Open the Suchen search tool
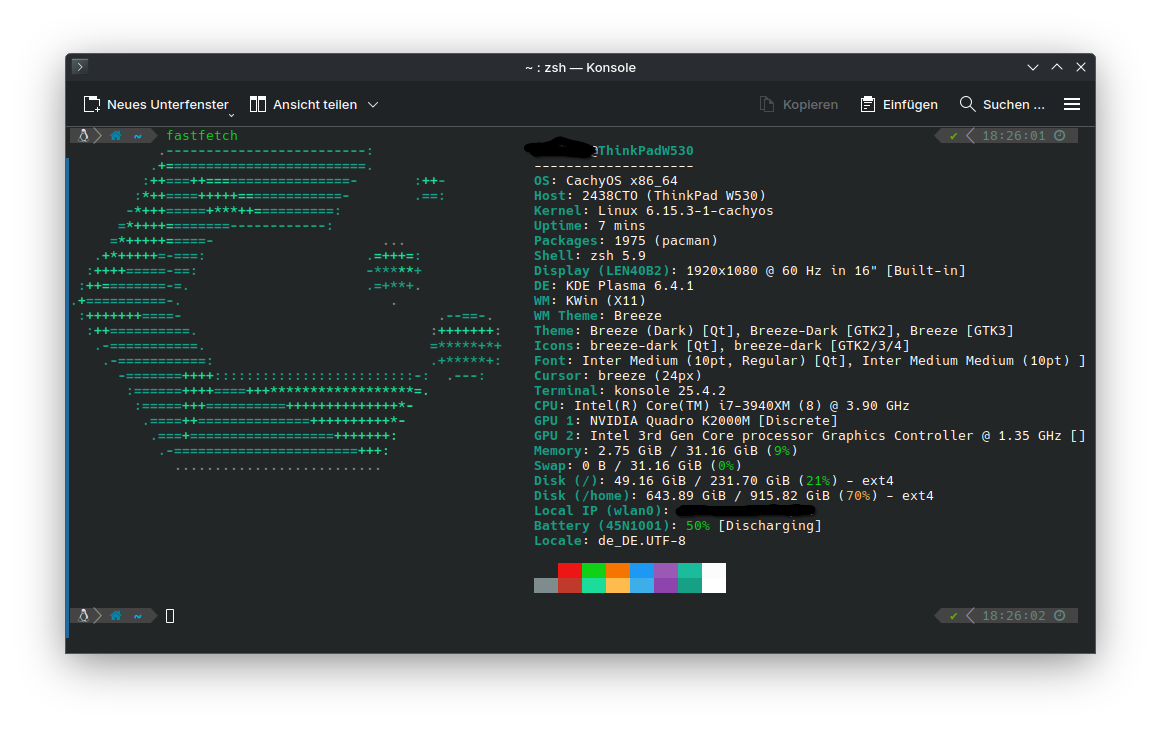 tap(1002, 104)
